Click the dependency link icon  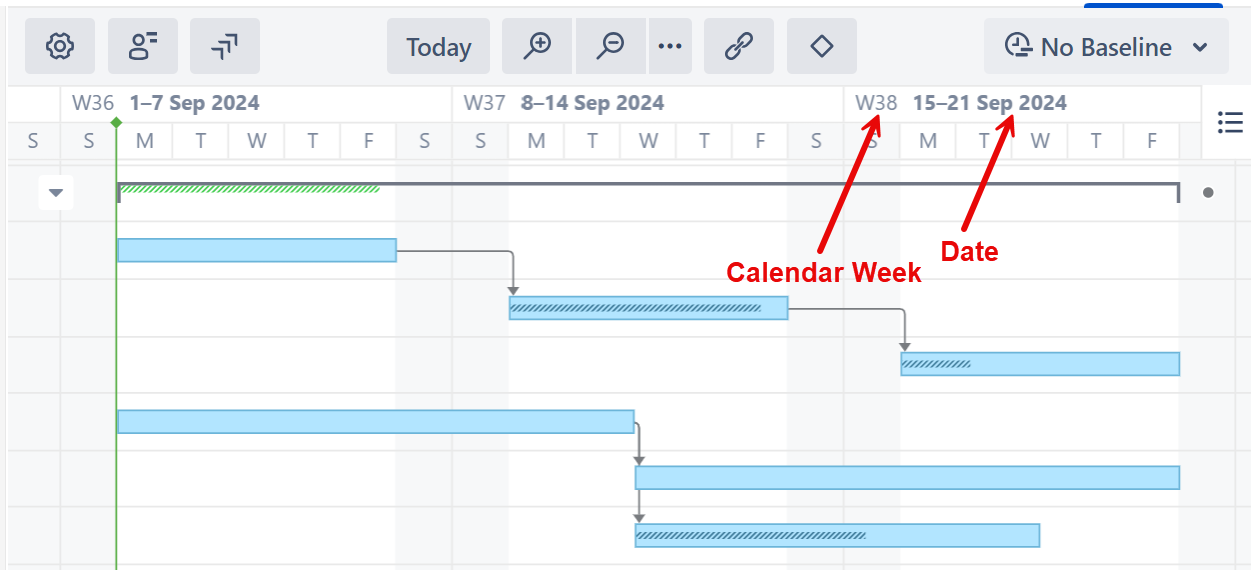click(738, 46)
